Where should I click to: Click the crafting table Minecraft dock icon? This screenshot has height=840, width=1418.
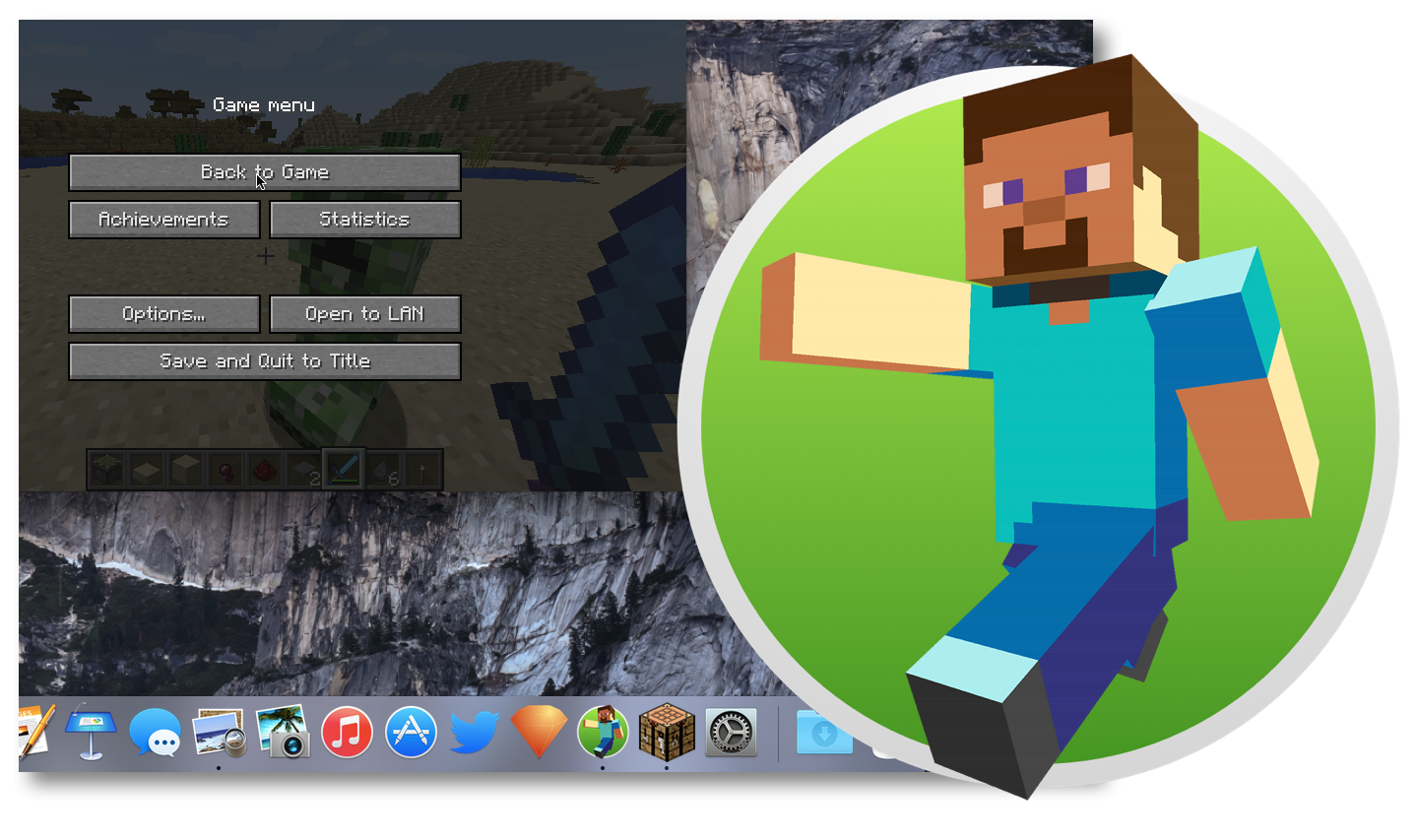[667, 733]
